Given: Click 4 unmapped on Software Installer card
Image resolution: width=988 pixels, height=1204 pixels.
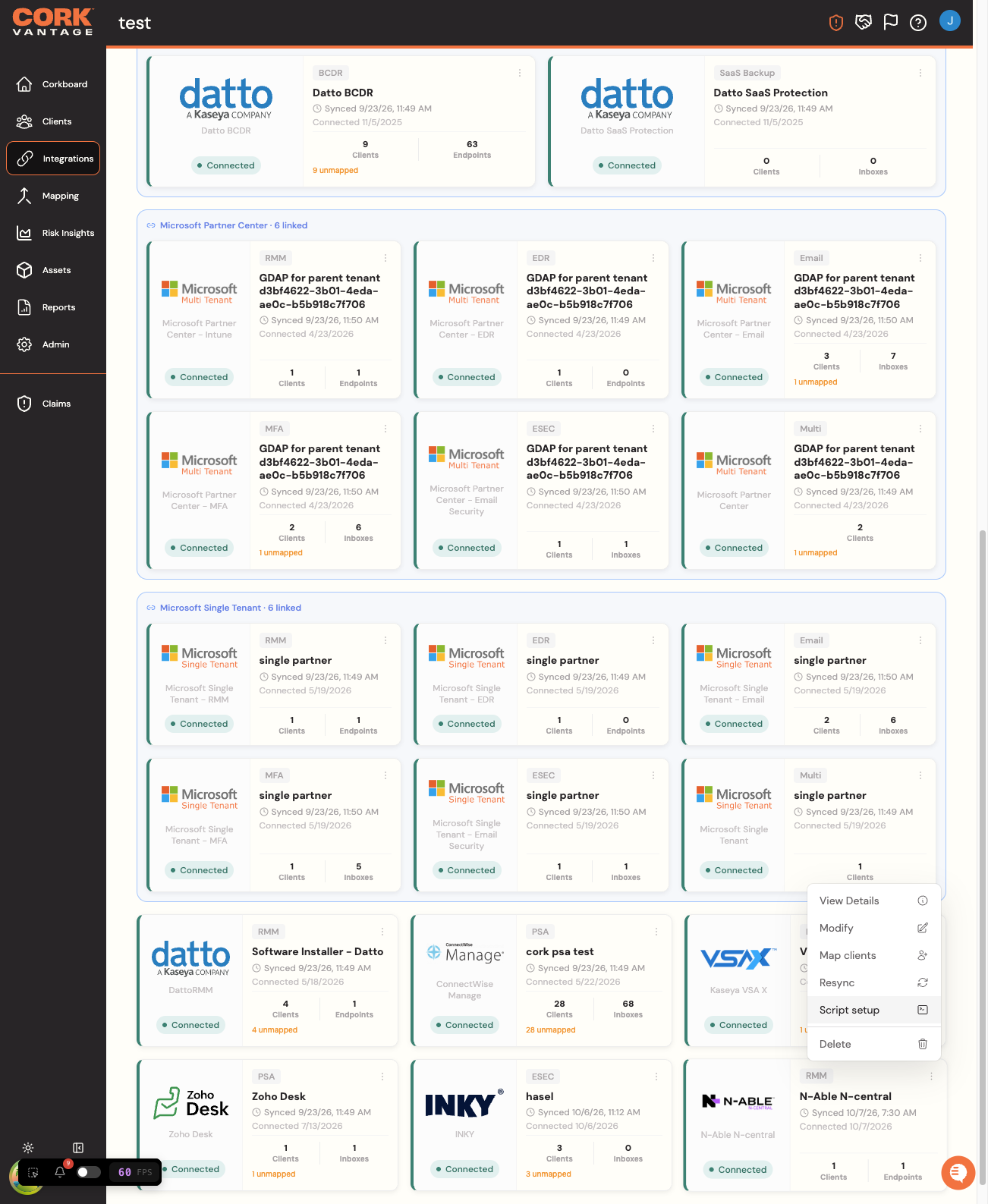Looking at the screenshot, I should (x=275, y=1030).
